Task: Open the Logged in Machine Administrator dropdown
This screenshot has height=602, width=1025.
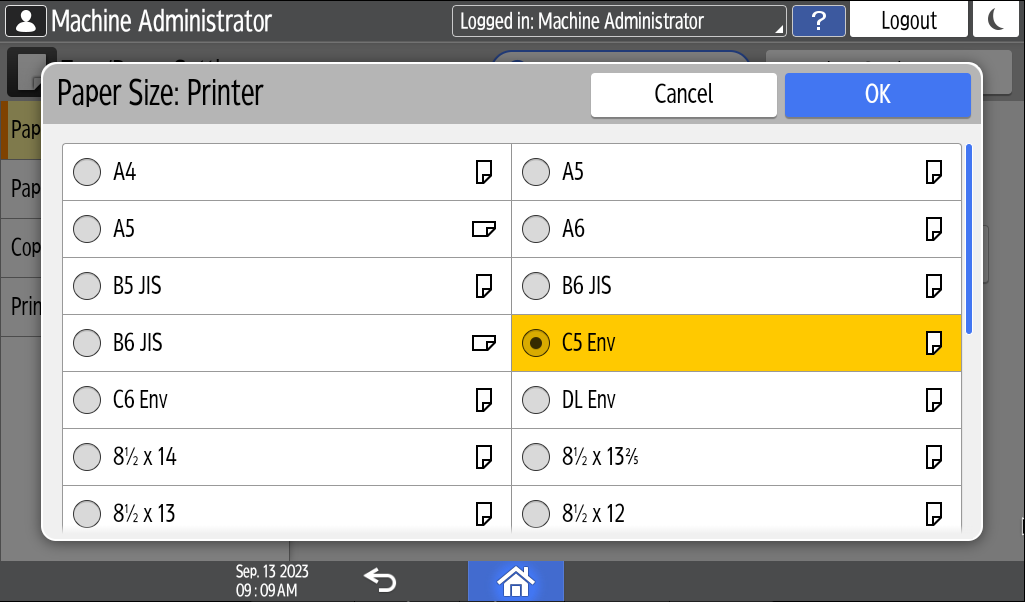Action: pyautogui.click(x=619, y=20)
